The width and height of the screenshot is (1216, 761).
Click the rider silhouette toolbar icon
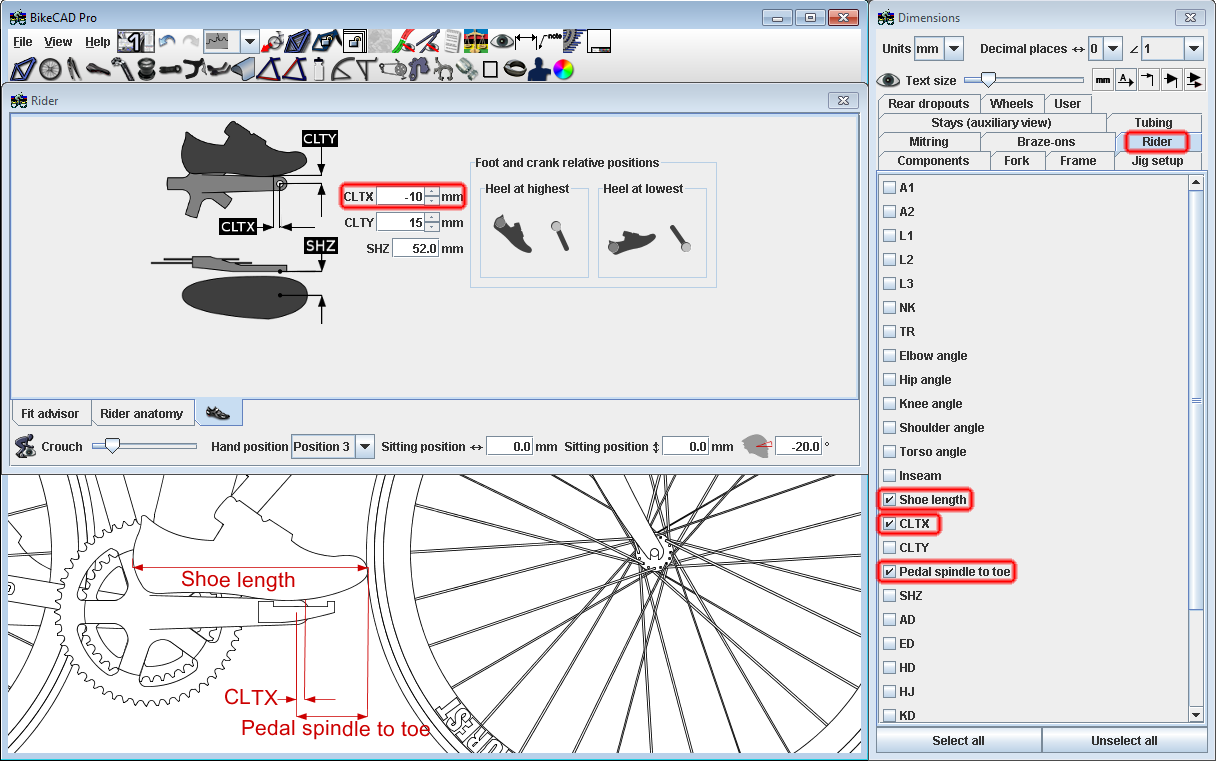click(539, 69)
